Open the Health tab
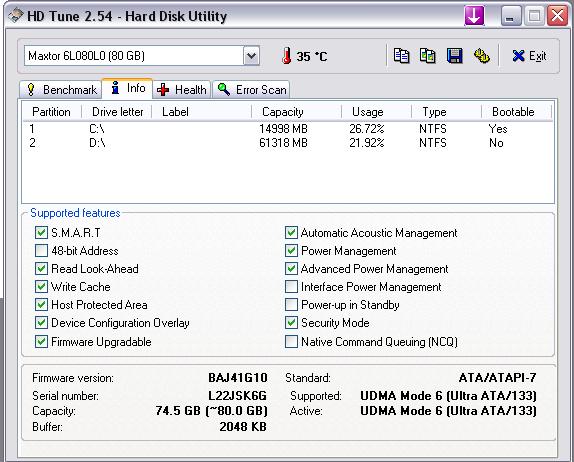This screenshot has width=574, height=462. point(182,90)
